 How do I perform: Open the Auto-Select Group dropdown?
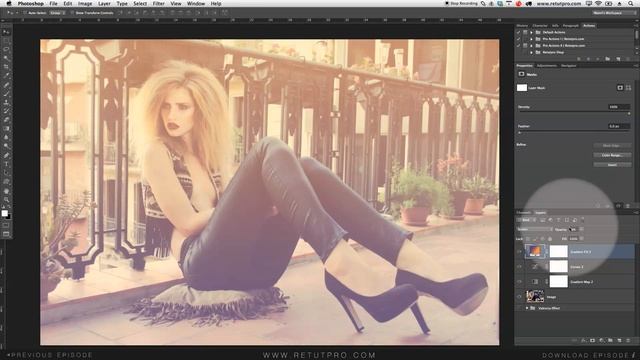pos(57,13)
